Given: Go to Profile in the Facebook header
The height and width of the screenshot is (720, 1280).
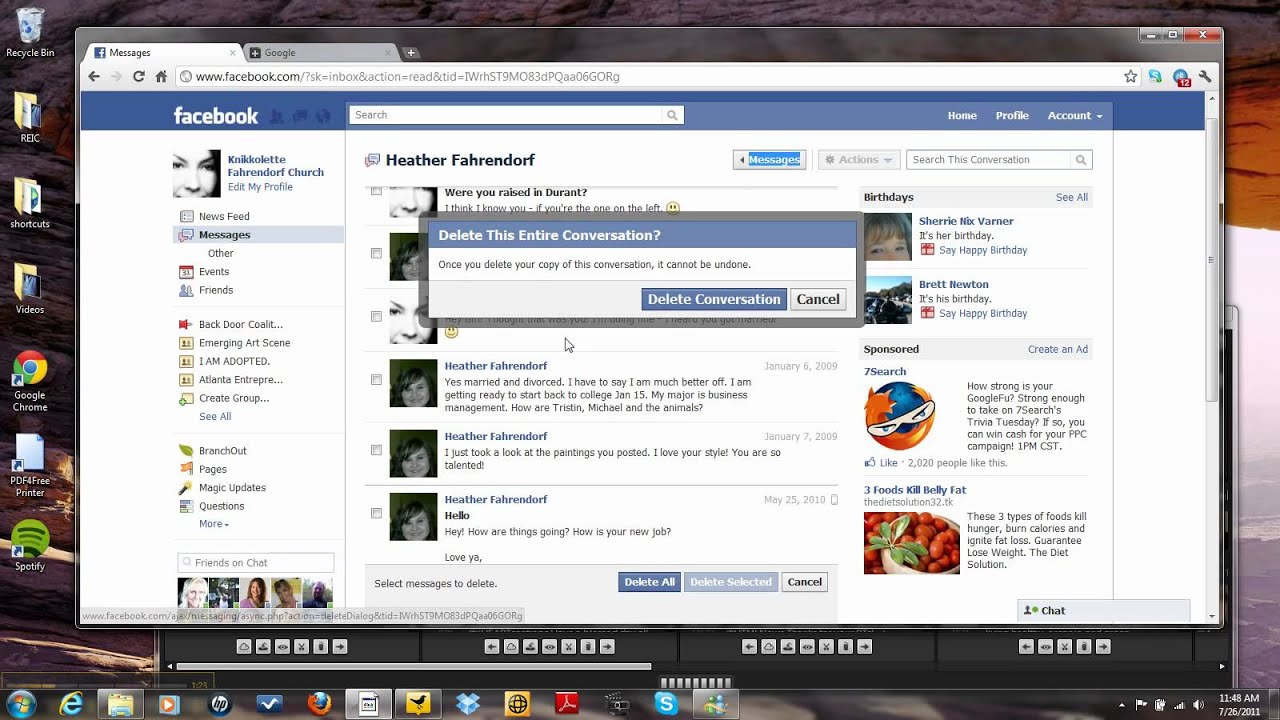Looking at the screenshot, I should [1012, 116].
